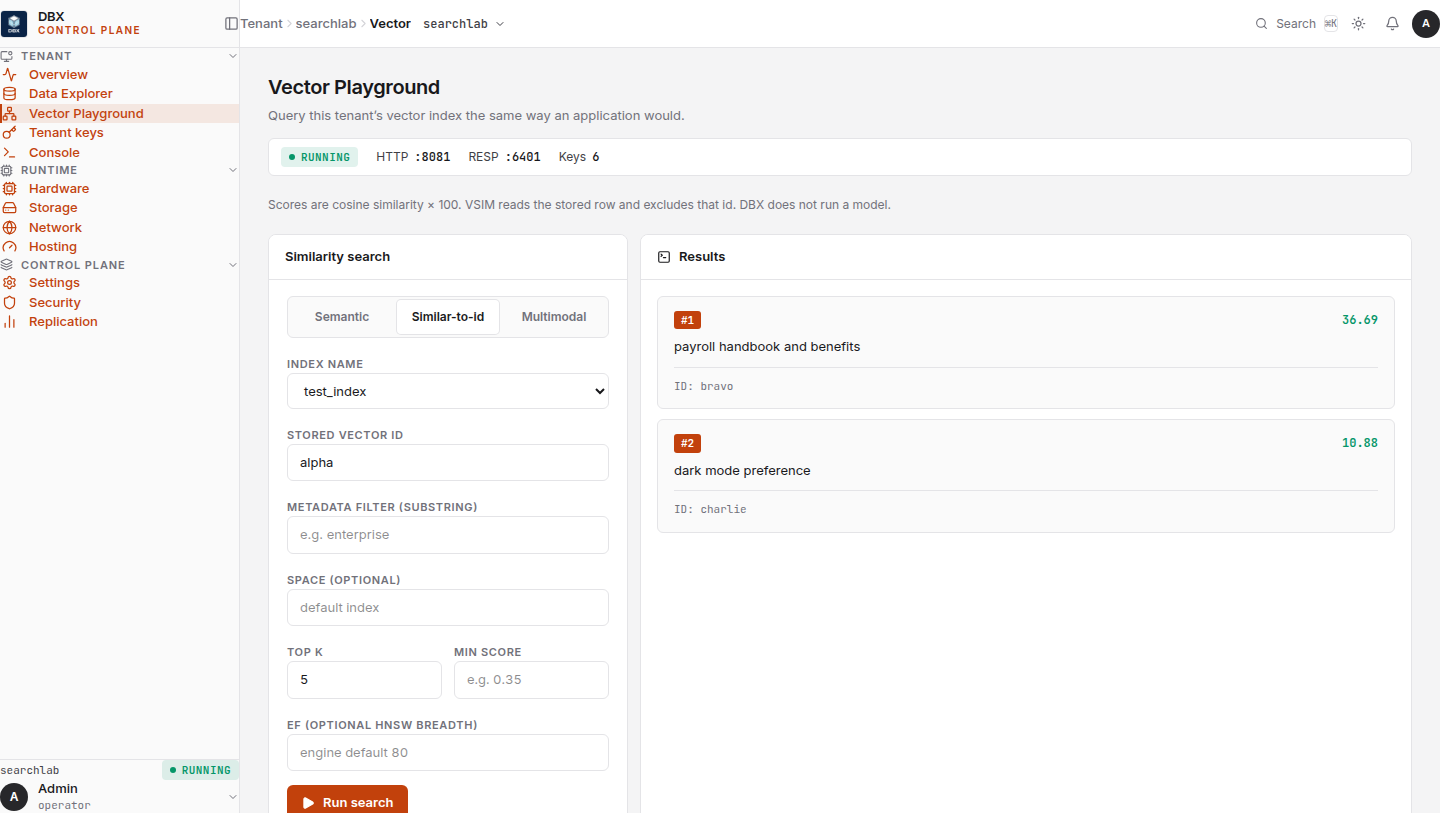
Task: Open the Search command bar
Action: click(x=1296, y=23)
